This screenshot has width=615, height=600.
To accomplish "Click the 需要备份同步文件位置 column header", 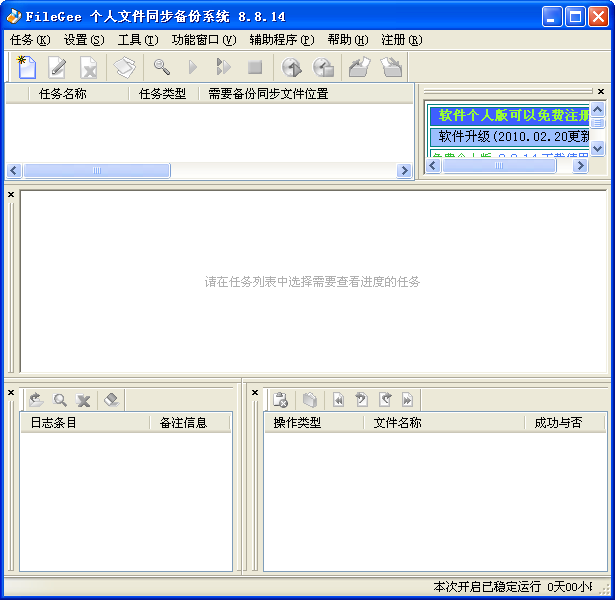I will click(x=306, y=94).
